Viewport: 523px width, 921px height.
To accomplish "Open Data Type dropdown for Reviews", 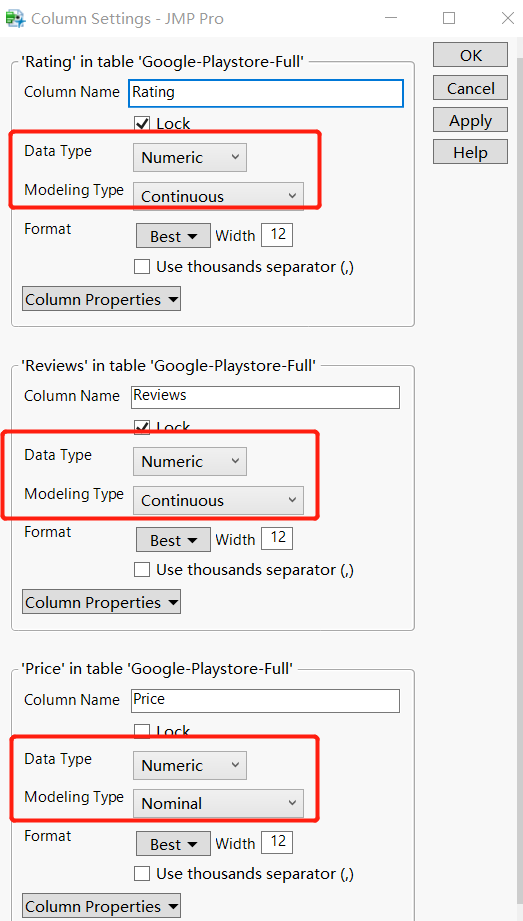I will point(190,462).
